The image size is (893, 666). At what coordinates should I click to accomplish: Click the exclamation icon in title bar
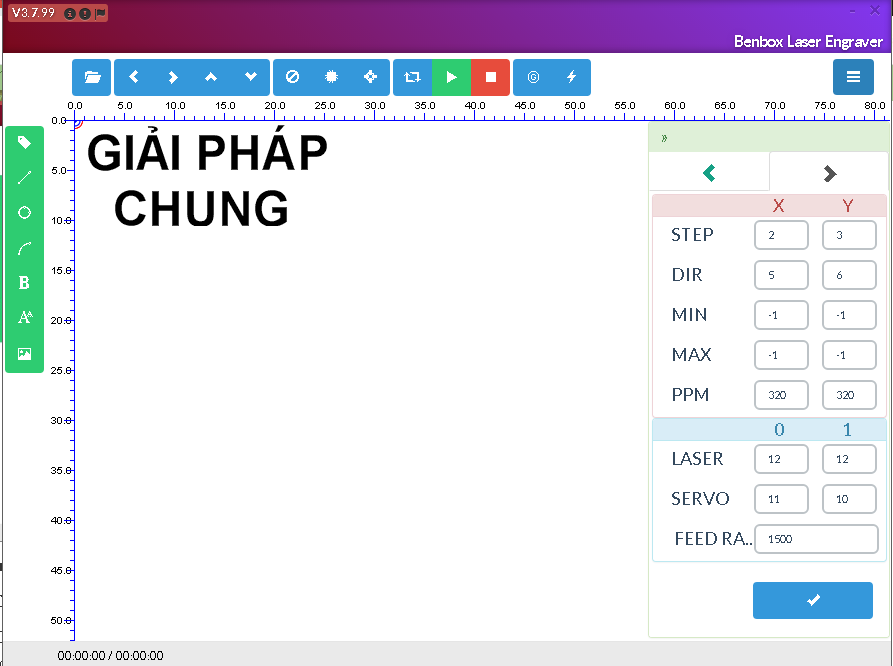[x=85, y=14]
